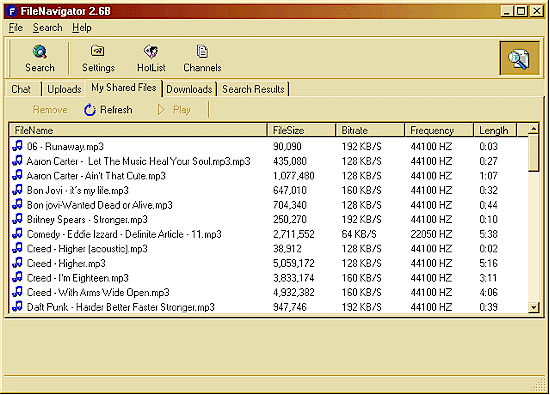Click music note icon beside It's my life.mp3
The image size is (550, 395).
pos(18,190)
